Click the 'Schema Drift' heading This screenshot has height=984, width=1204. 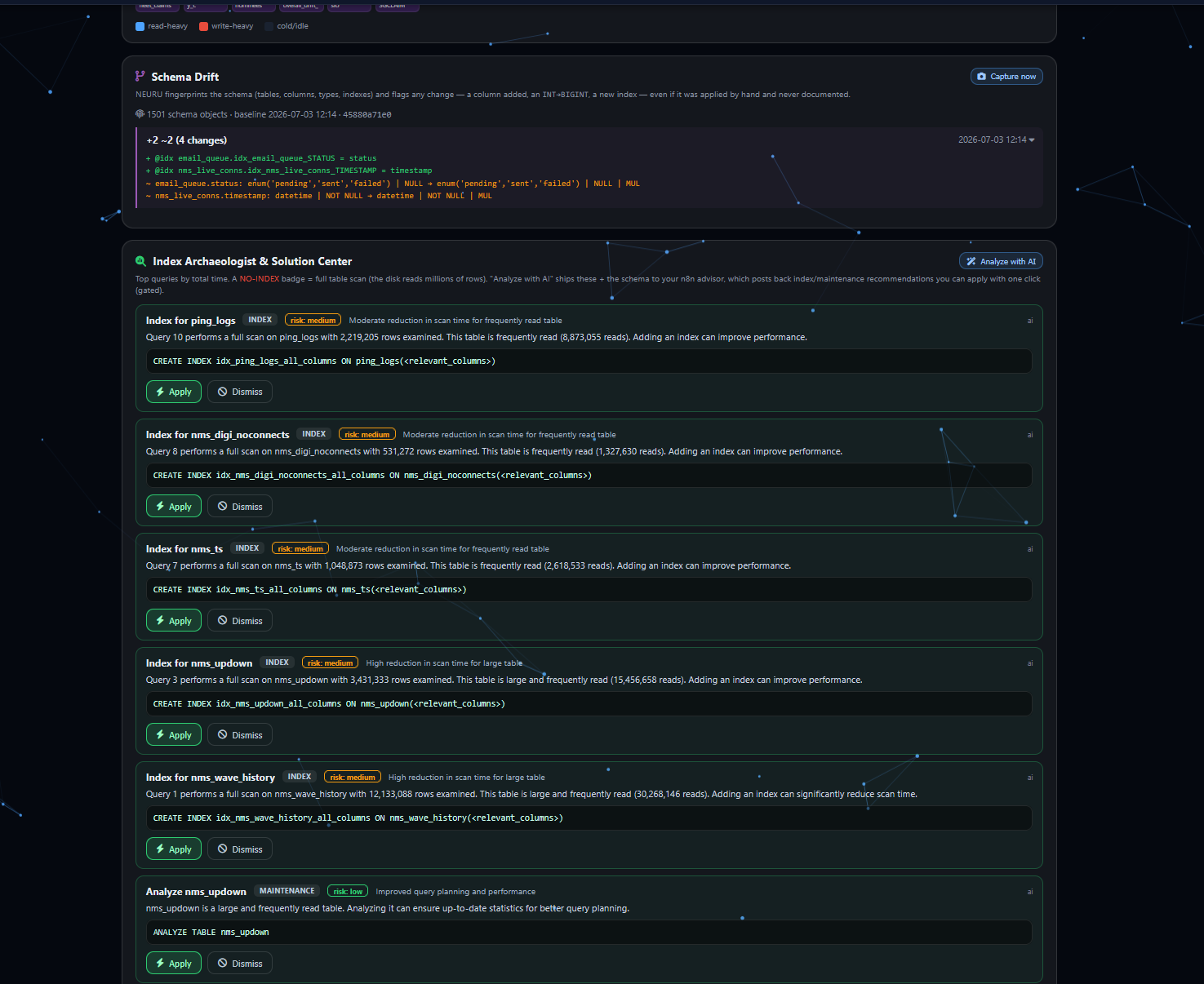click(x=185, y=77)
